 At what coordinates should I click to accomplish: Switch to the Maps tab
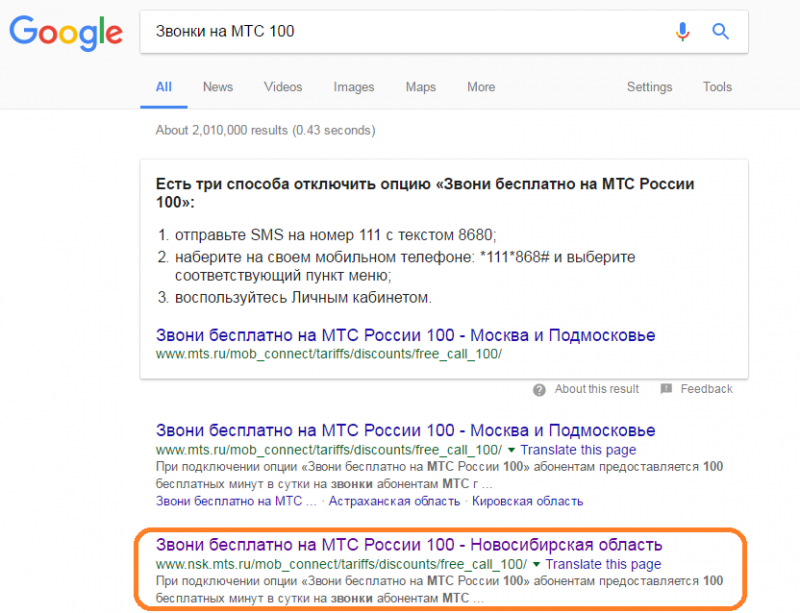click(421, 87)
